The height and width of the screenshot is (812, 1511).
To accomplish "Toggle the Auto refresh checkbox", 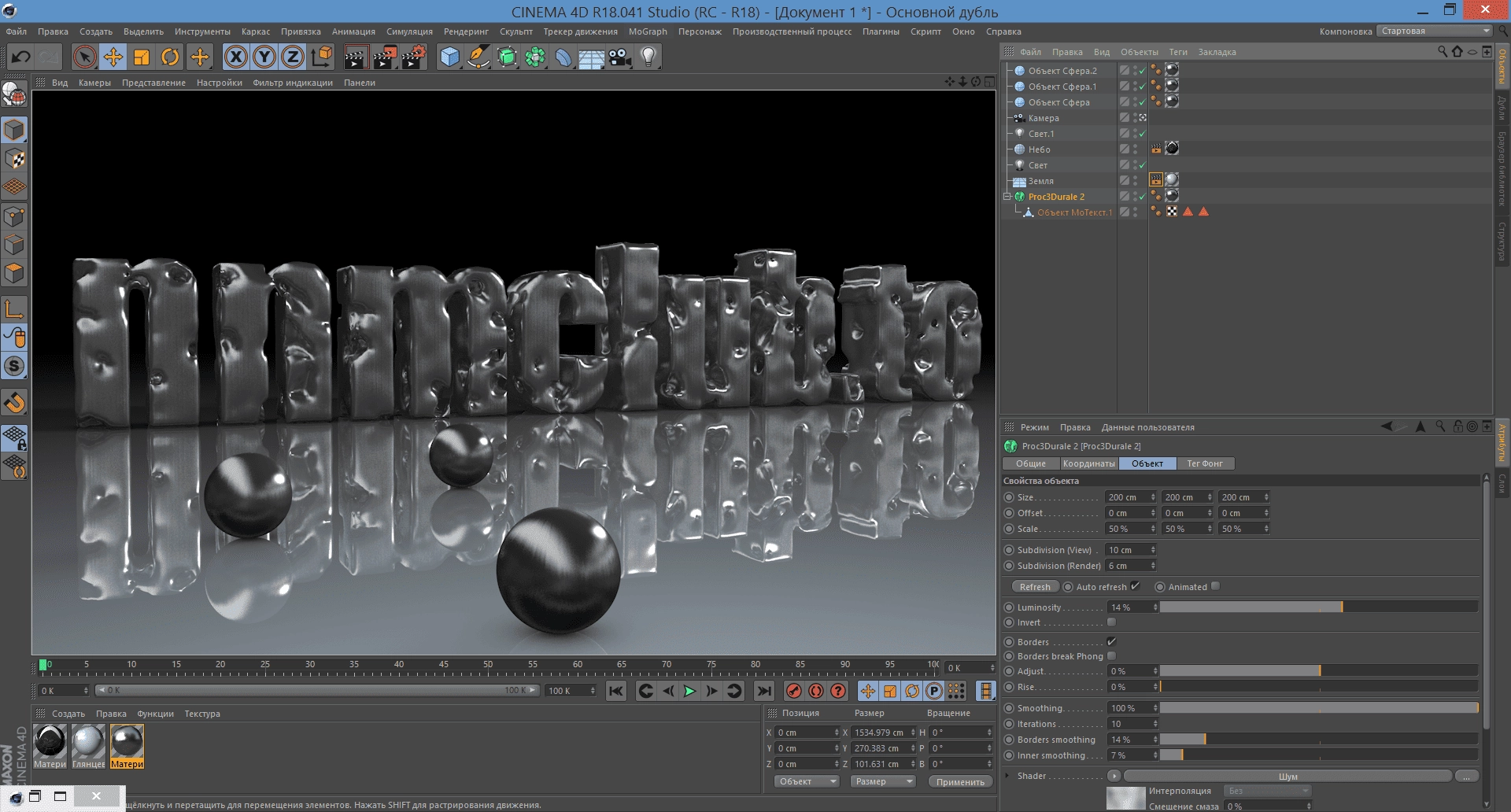I will 1135,586.
